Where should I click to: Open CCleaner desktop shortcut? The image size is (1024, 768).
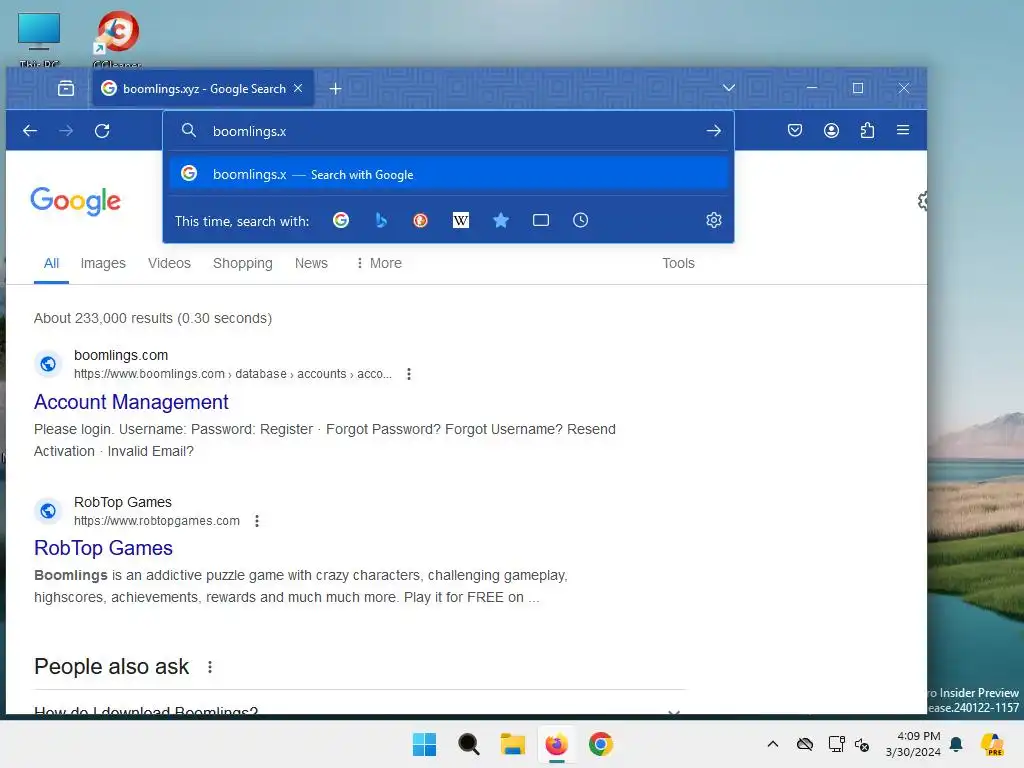click(118, 38)
